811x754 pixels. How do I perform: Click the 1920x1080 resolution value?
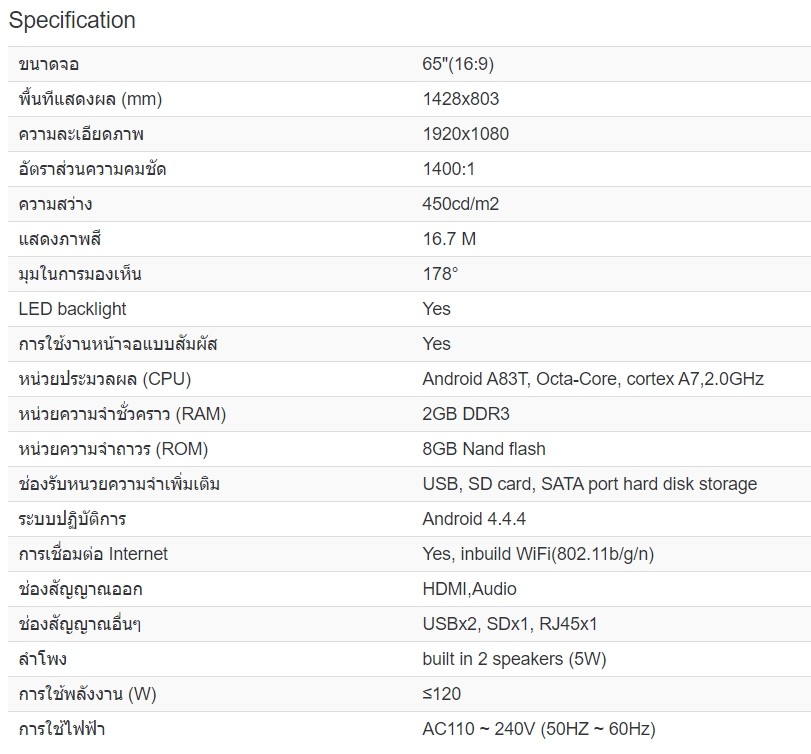tap(466, 134)
